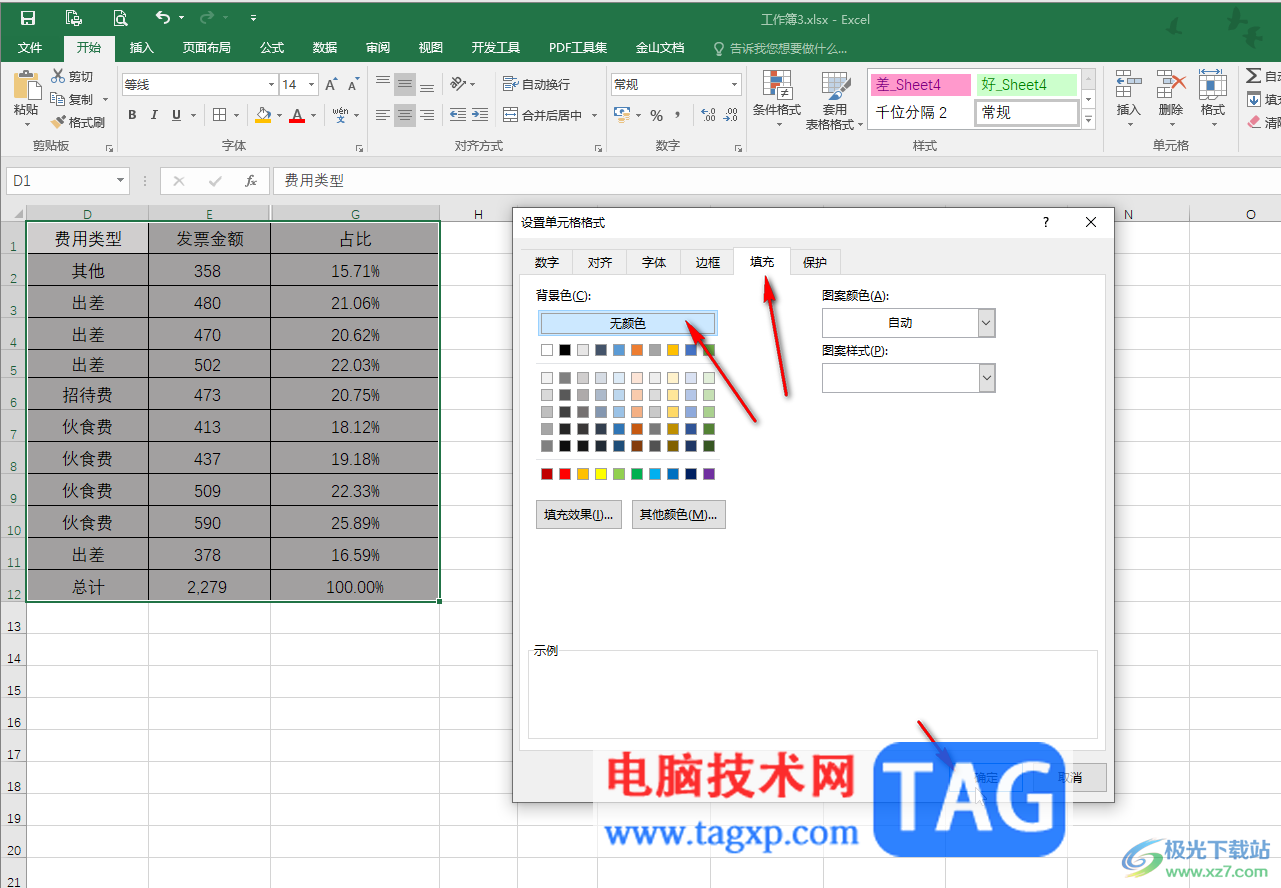Switch to dialog Border (边框) tab
This screenshot has height=888, width=1281.
707,262
